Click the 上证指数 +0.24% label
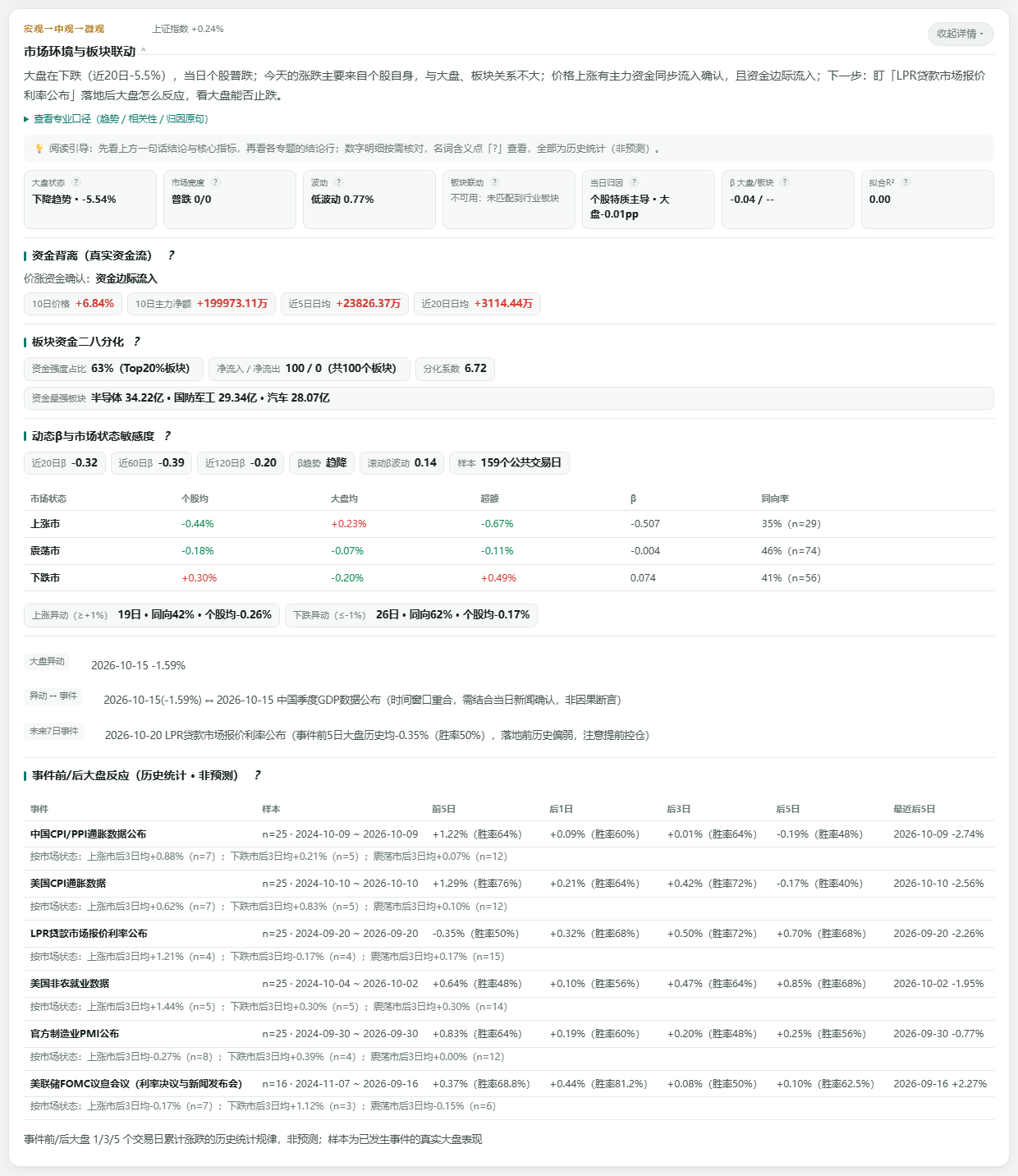The width and height of the screenshot is (1018, 1176). (188, 29)
